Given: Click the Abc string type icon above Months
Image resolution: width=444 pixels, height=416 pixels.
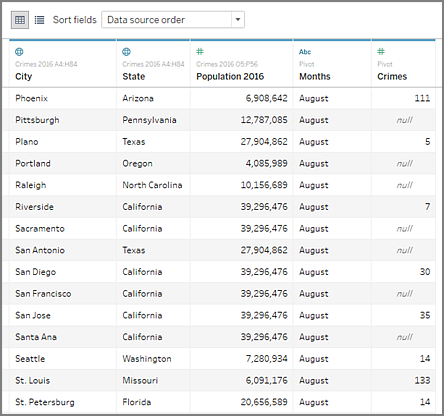Looking at the screenshot, I should pos(305,52).
